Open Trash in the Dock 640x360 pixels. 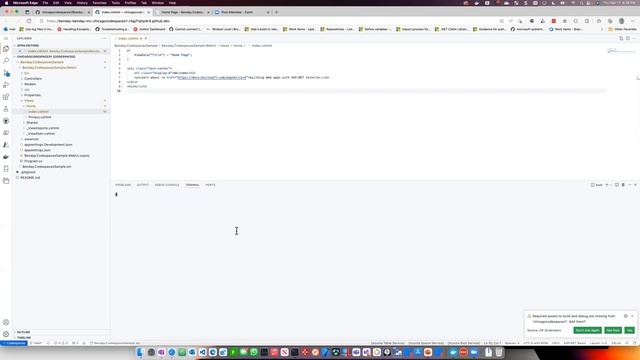point(499,352)
